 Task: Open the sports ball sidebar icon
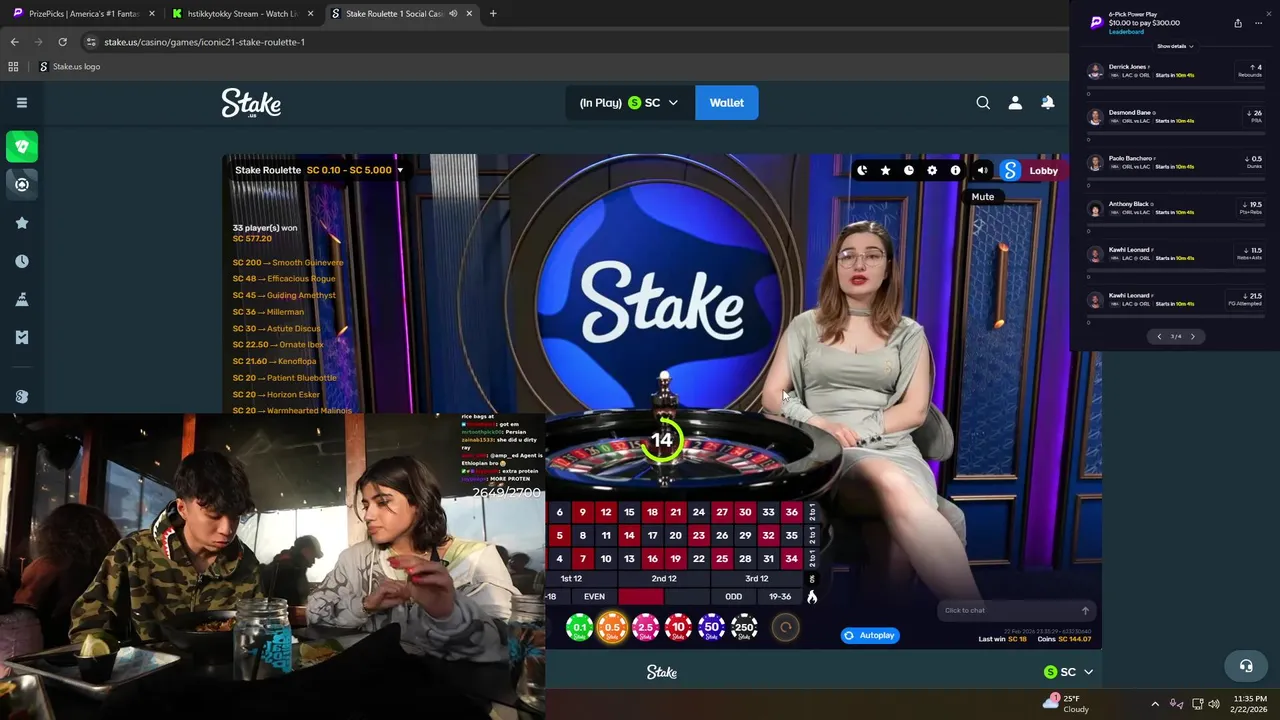point(22,184)
